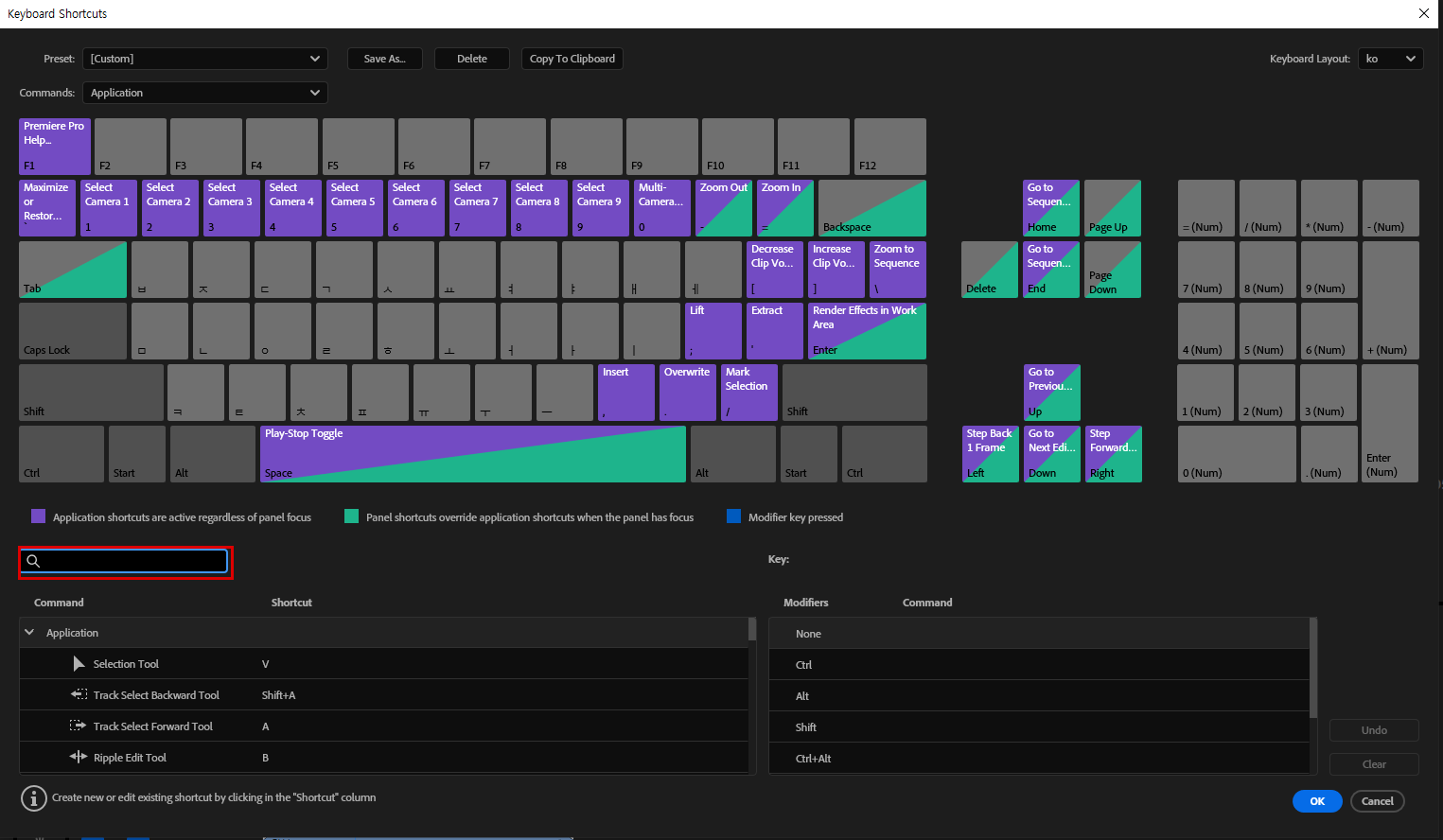Click the Save As button
Viewport: 1443px width, 840px height.
coord(385,59)
